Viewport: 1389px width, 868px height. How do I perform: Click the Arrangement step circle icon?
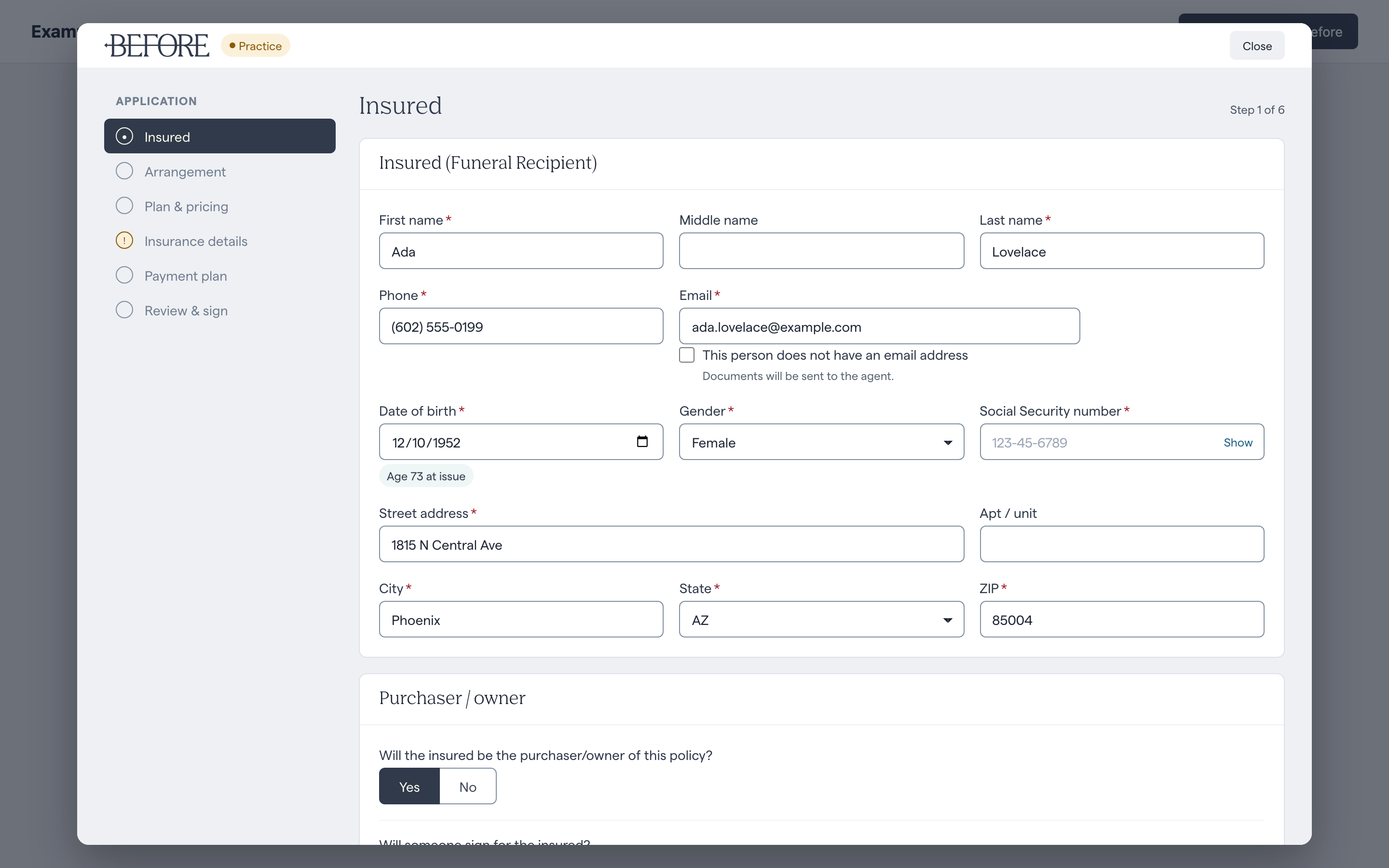[x=124, y=171]
